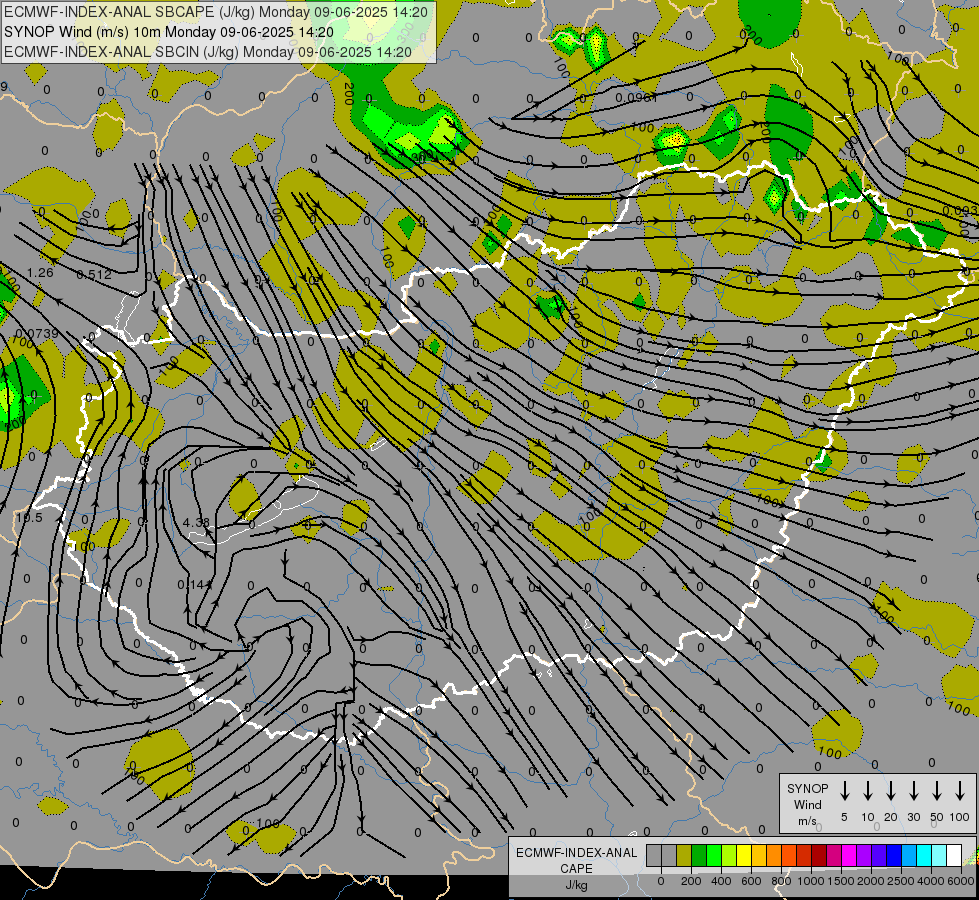Screen dimensions: 979x900
Task: Click the pure blue CAPE legend swatch
Action: pos(894,855)
